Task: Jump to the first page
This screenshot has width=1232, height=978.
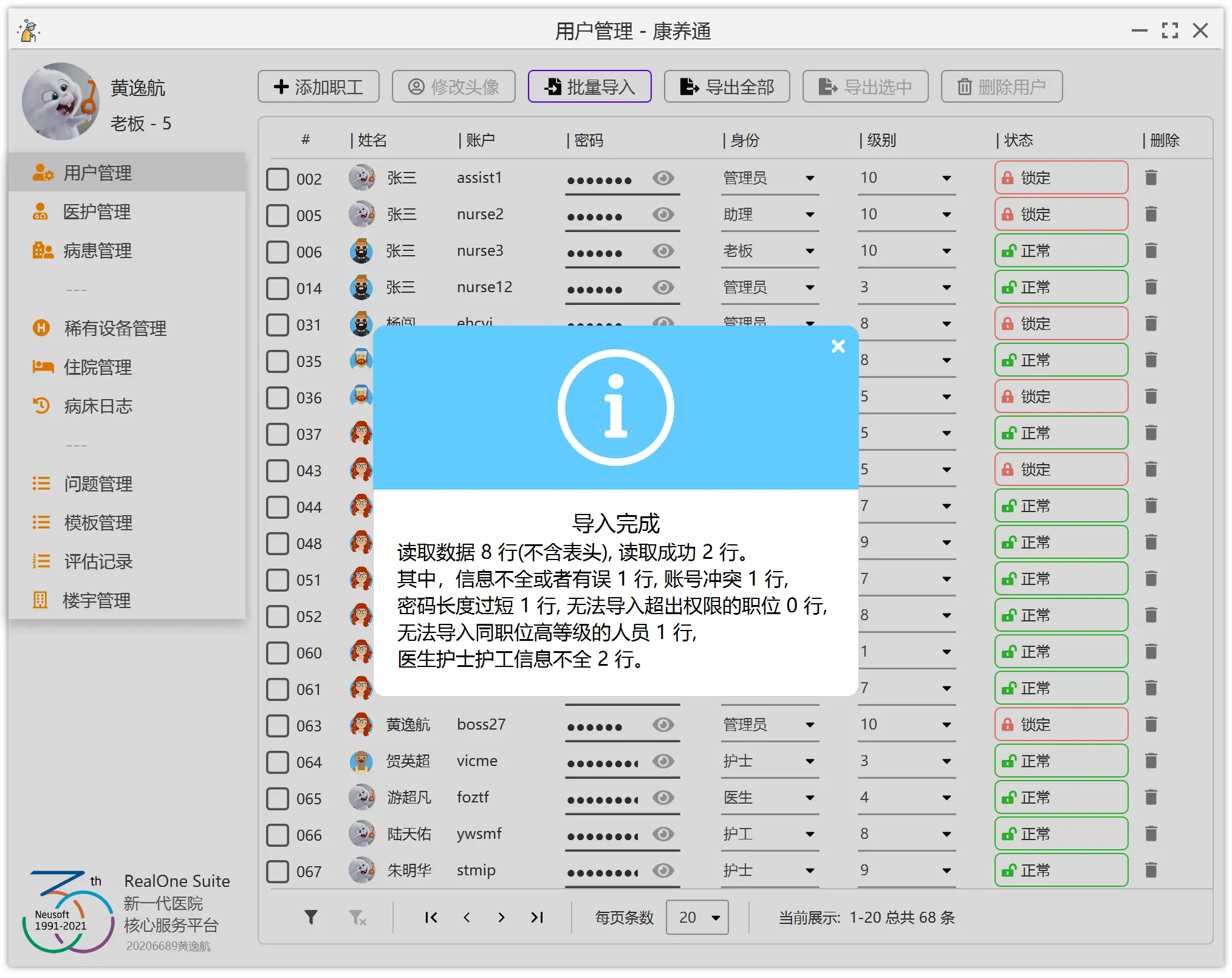Action: tap(431, 917)
